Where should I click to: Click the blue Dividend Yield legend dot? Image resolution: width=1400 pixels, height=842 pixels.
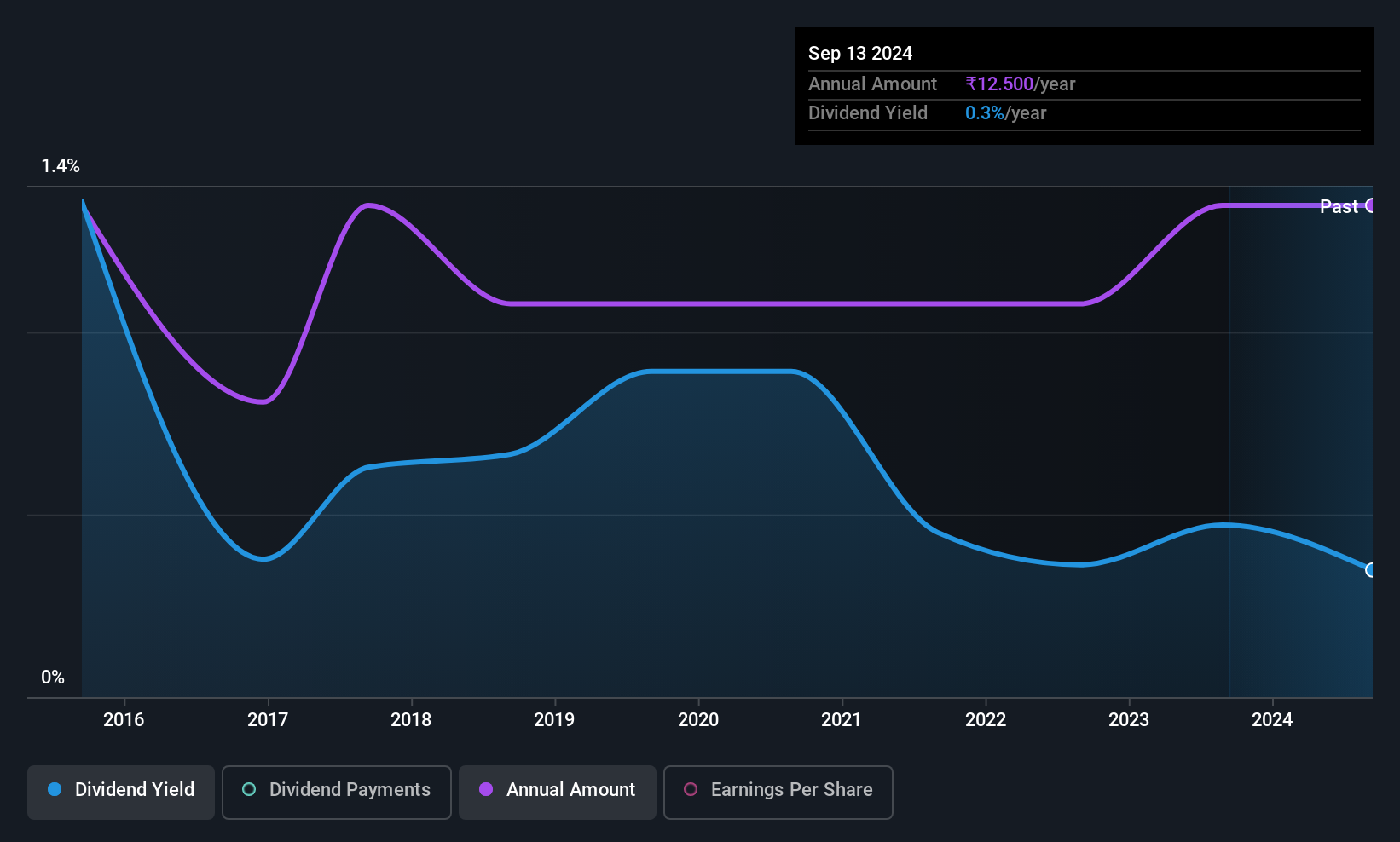coord(55,790)
